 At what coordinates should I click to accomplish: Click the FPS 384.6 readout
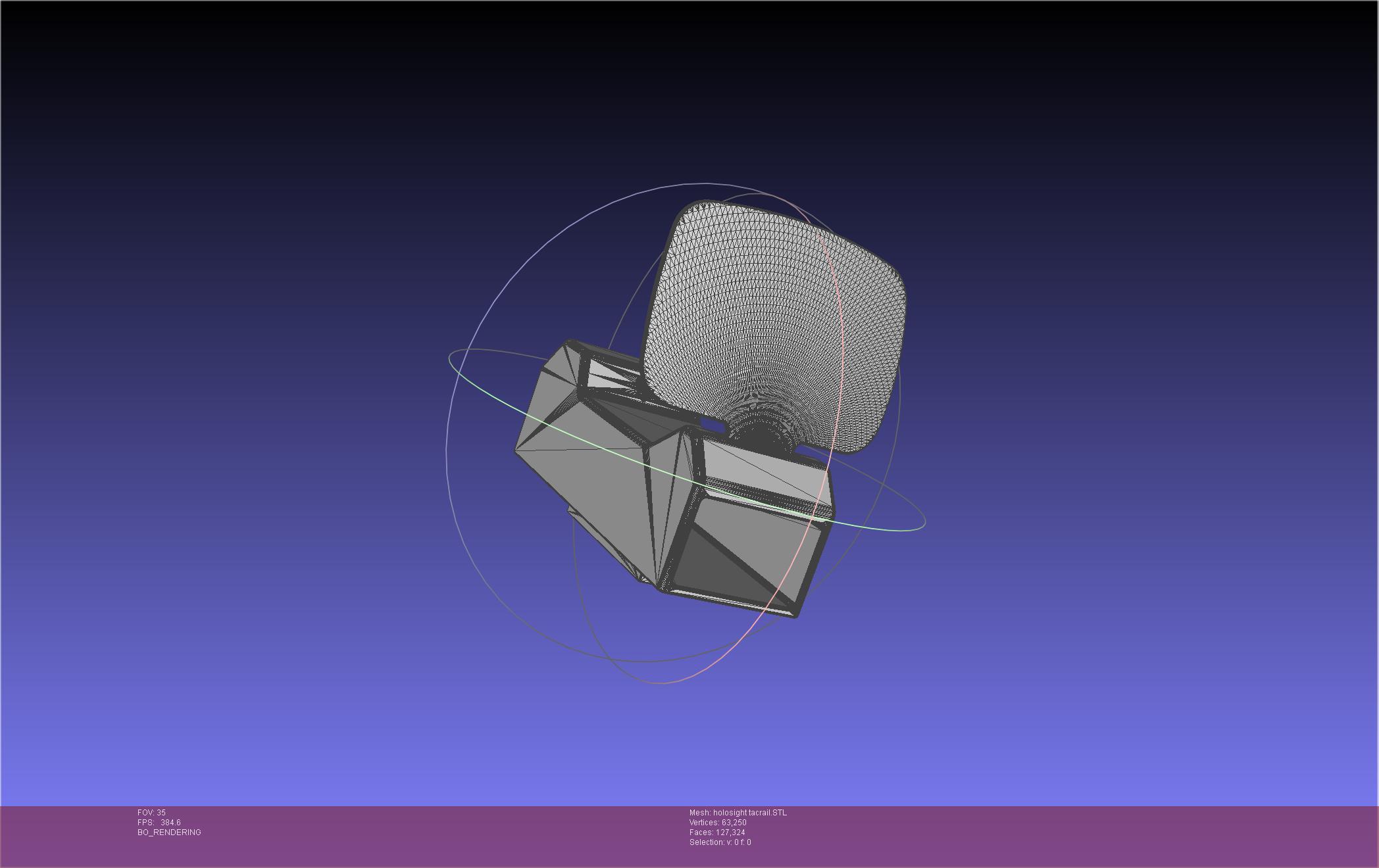coord(159,823)
